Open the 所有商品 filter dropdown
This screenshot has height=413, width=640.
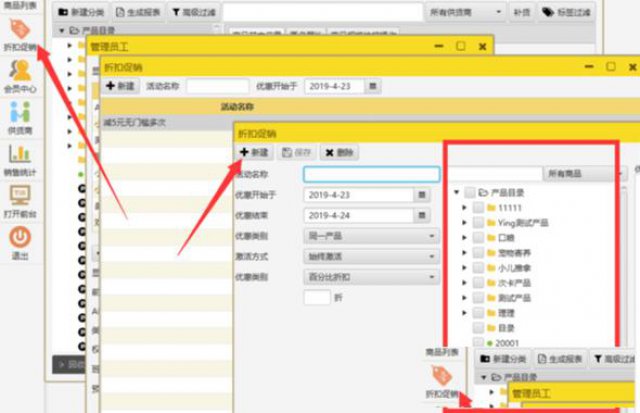click(x=584, y=174)
